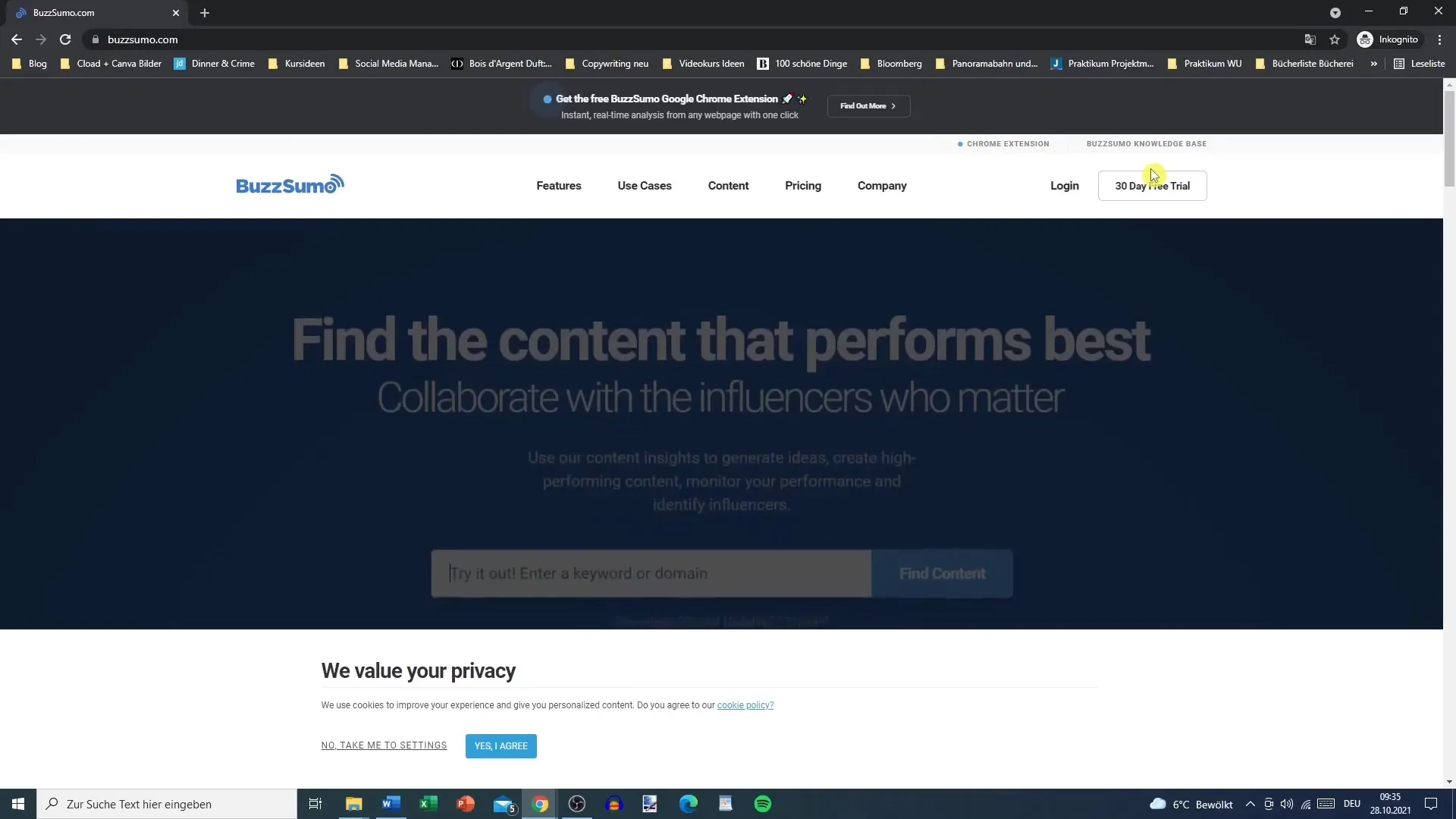Screen dimensions: 1456x819
Task: Open the cookie policy link
Action: pyautogui.click(x=745, y=705)
